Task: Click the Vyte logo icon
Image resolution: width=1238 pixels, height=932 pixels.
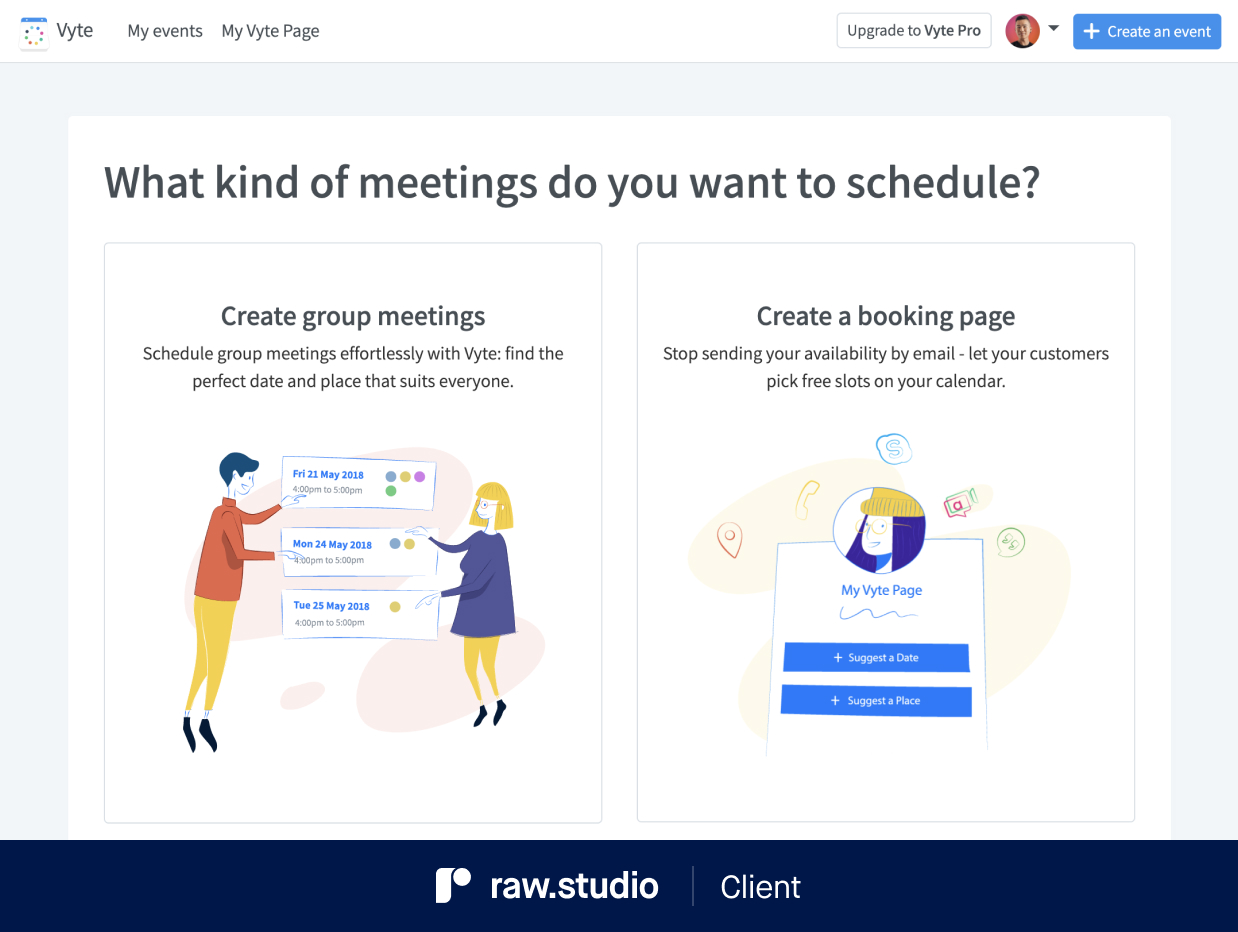Action: (x=34, y=32)
